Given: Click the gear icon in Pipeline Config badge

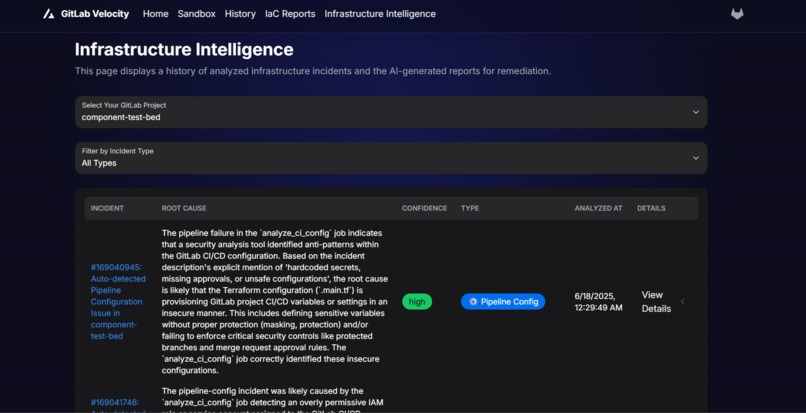Looking at the screenshot, I should pyautogui.click(x=473, y=302).
